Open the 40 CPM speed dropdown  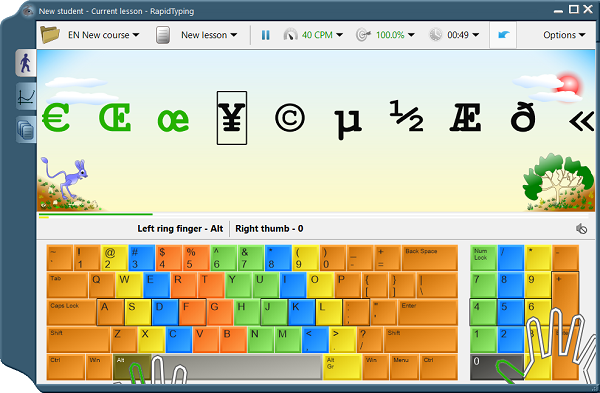(x=322, y=35)
